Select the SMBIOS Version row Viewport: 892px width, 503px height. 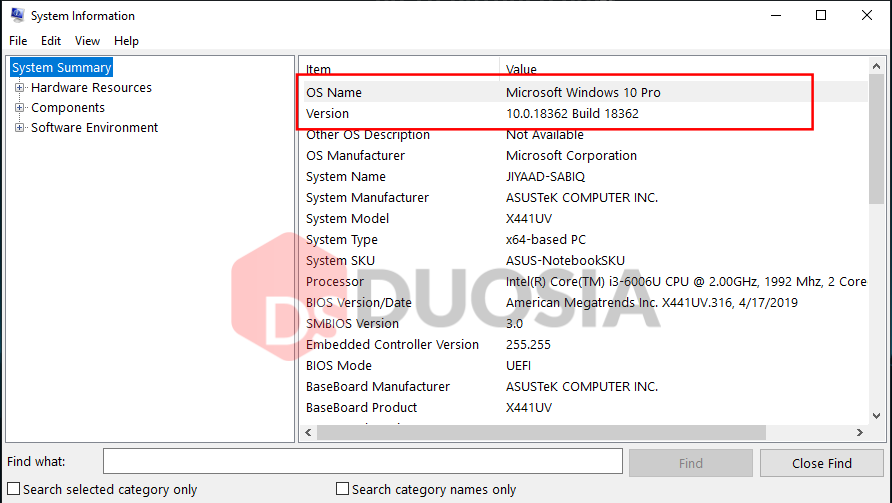(x=584, y=324)
